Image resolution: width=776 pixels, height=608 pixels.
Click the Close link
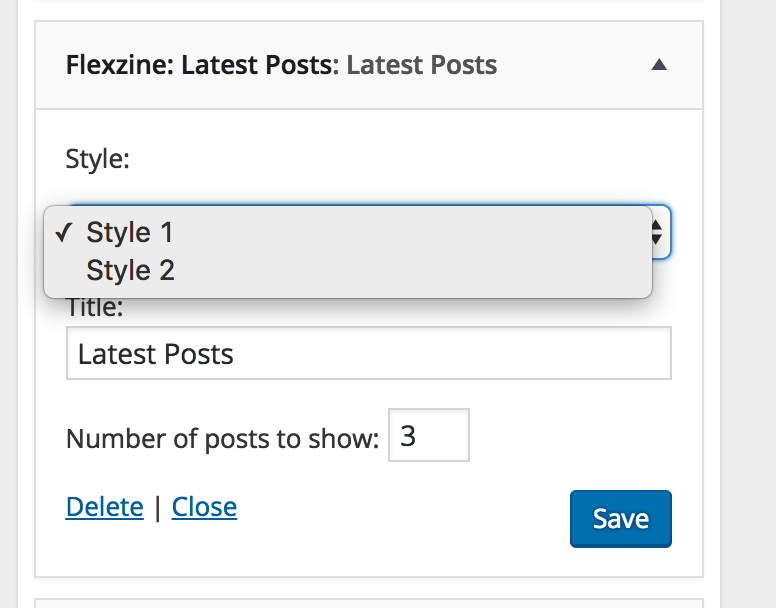[x=204, y=507]
